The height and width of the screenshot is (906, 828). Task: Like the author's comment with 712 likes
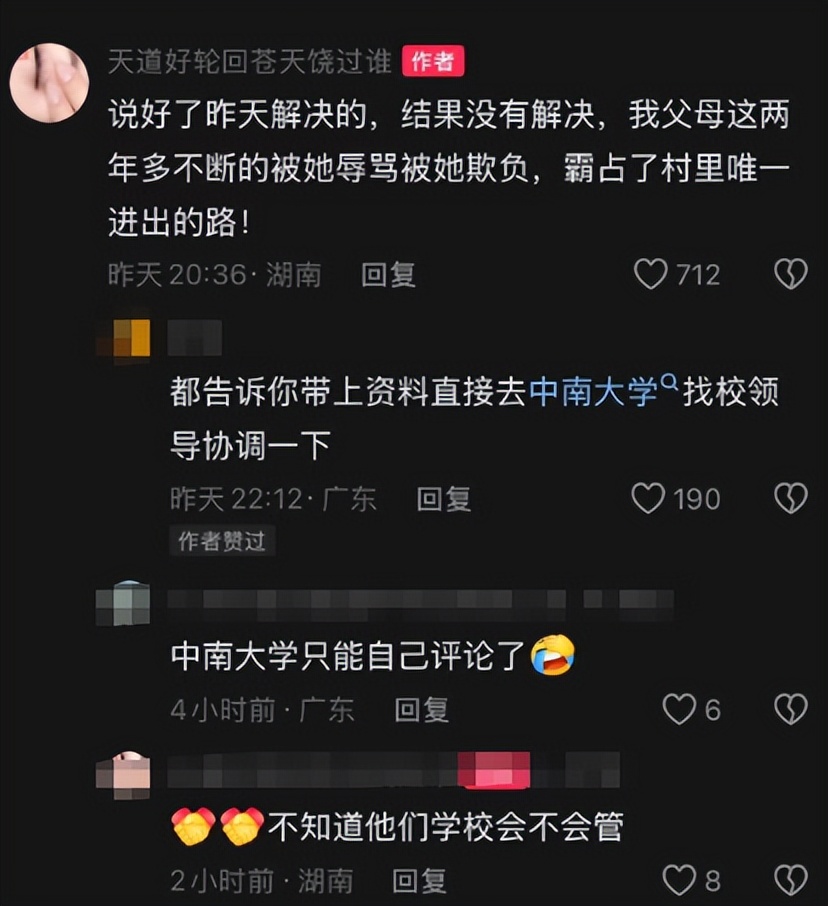[x=651, y=274]
